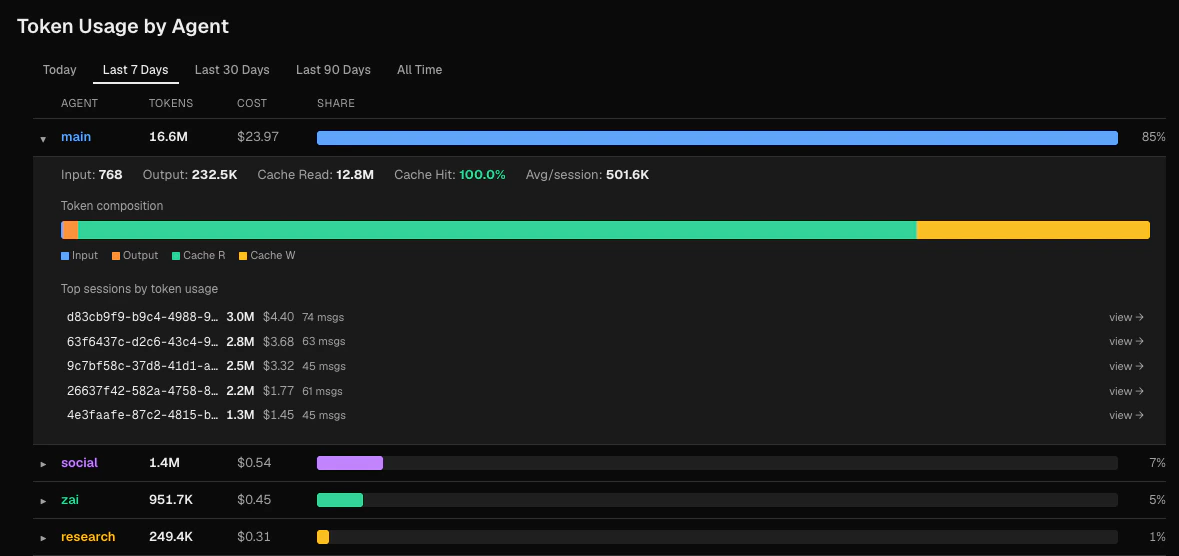1179x556 pixels.
Task: Show the All Time tab
Action: (x=420, y=70)
